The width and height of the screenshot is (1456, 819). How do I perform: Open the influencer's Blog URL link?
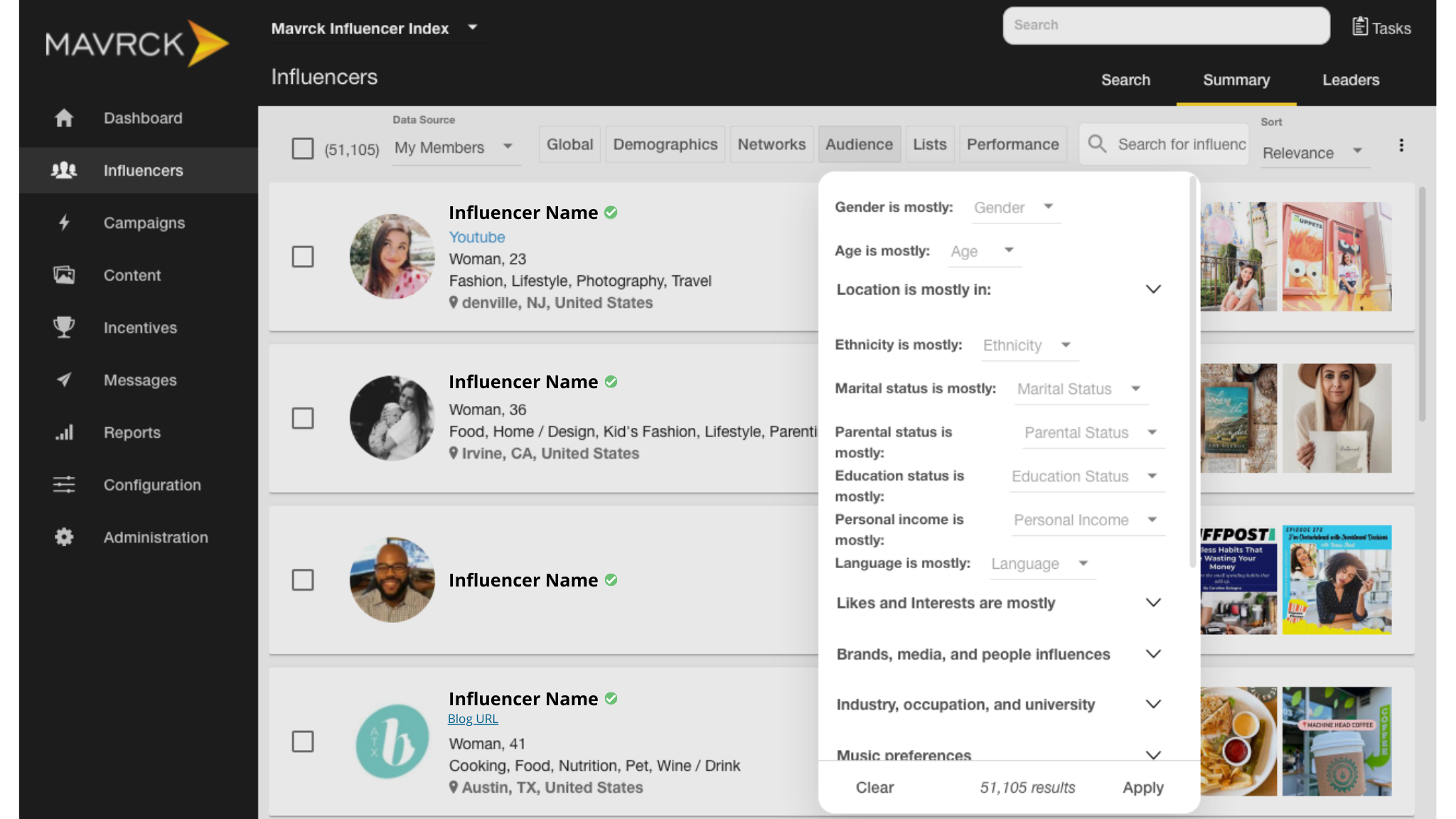(x=472, y=718)
